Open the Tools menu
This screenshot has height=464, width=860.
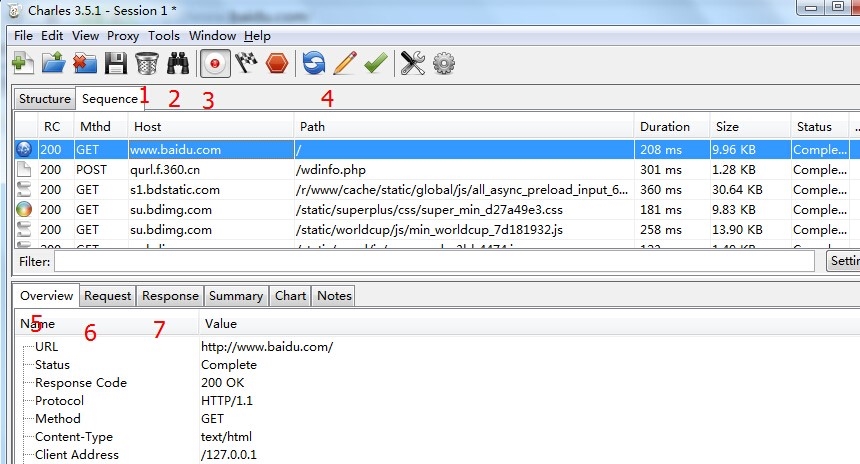164,36
